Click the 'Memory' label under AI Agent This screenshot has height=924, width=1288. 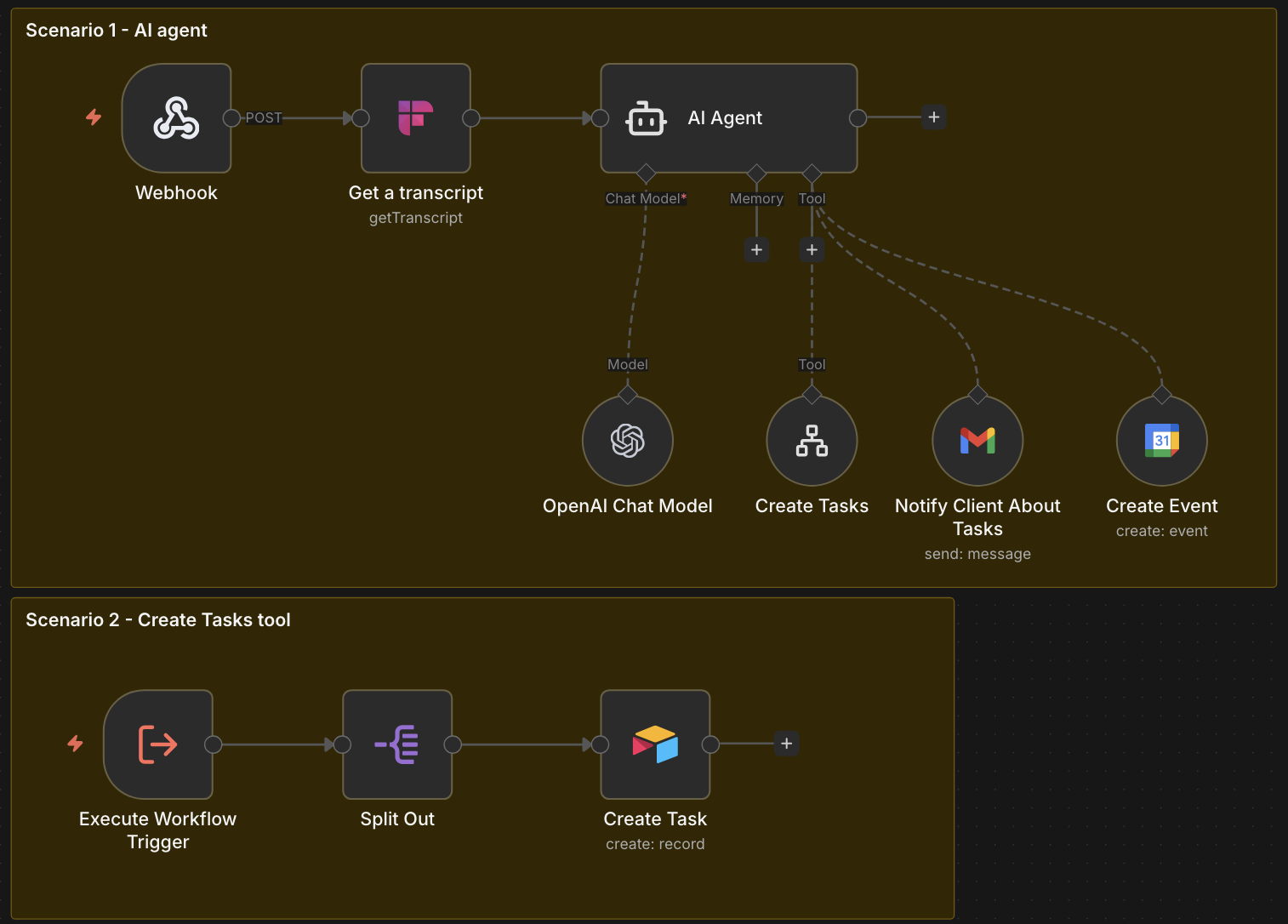[756, 198]
